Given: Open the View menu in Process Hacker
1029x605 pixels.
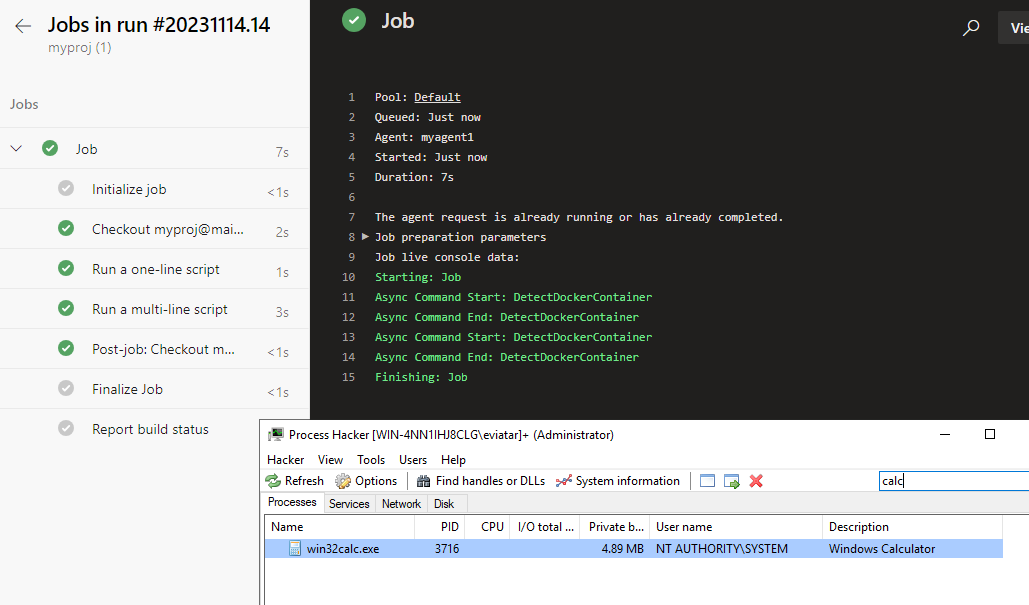Looking at the screenshot, I should coord(330,459).
